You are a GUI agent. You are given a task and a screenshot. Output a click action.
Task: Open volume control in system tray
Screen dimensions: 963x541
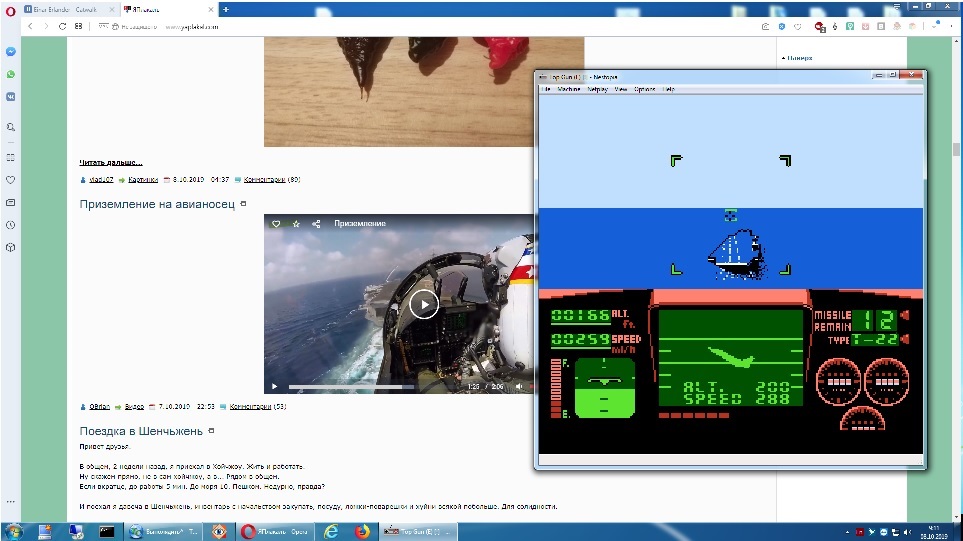tap(907, 532)
